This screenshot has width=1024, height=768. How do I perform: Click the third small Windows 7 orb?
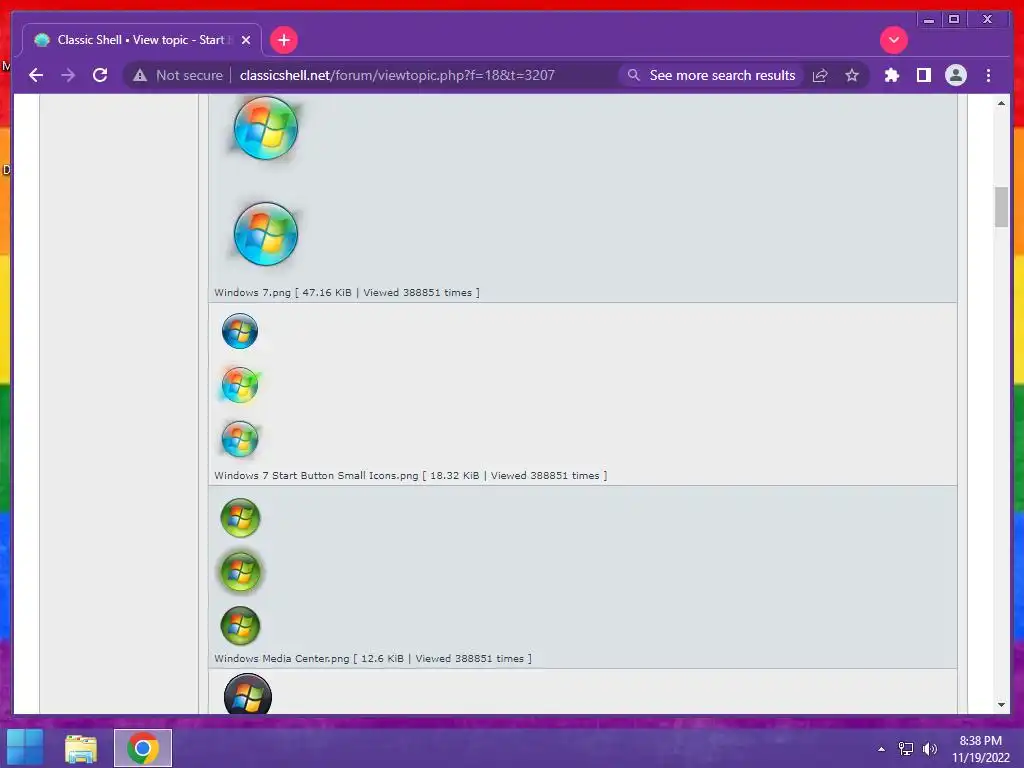click(240, 438)
